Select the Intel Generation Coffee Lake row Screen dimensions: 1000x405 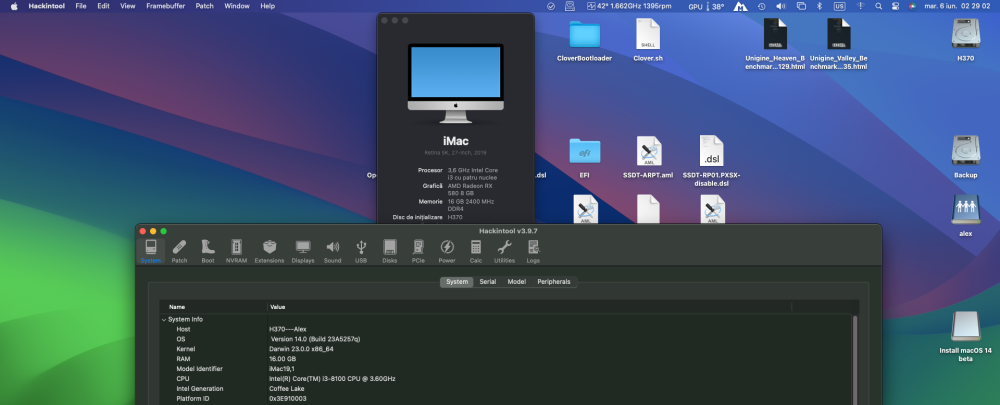click(x=506, y=388)
